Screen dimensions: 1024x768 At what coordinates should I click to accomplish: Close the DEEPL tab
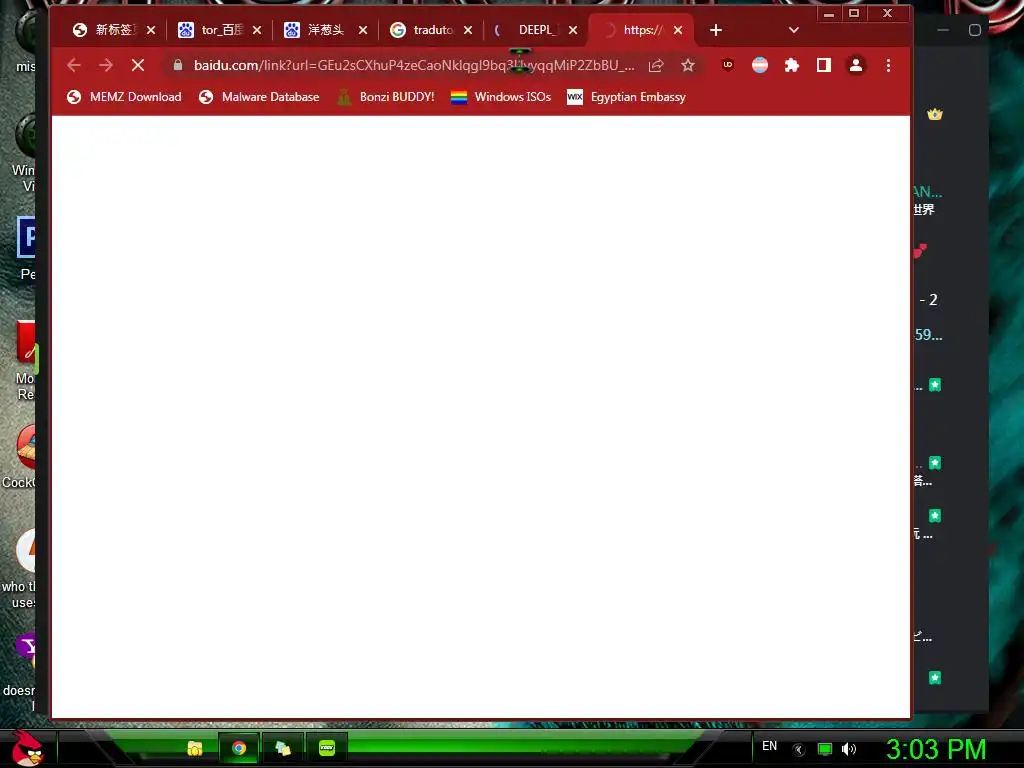tap(573, 30)
